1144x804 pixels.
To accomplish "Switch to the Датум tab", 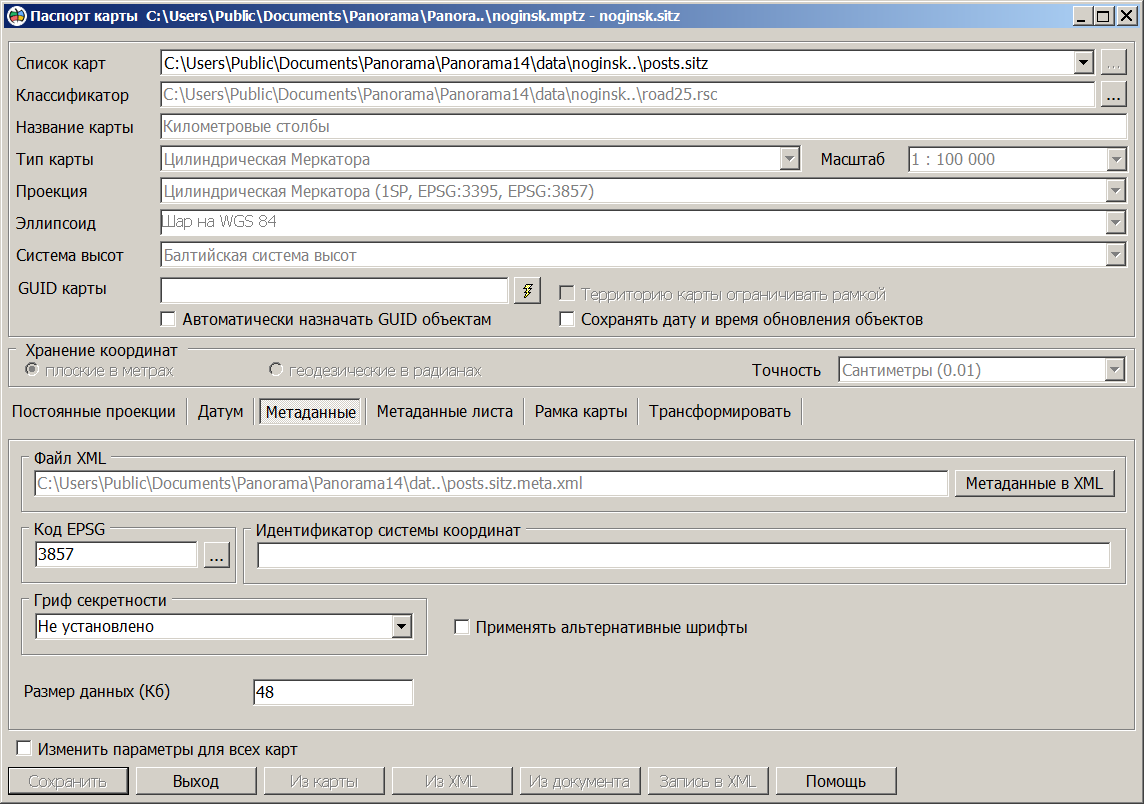I will [220, 412].
